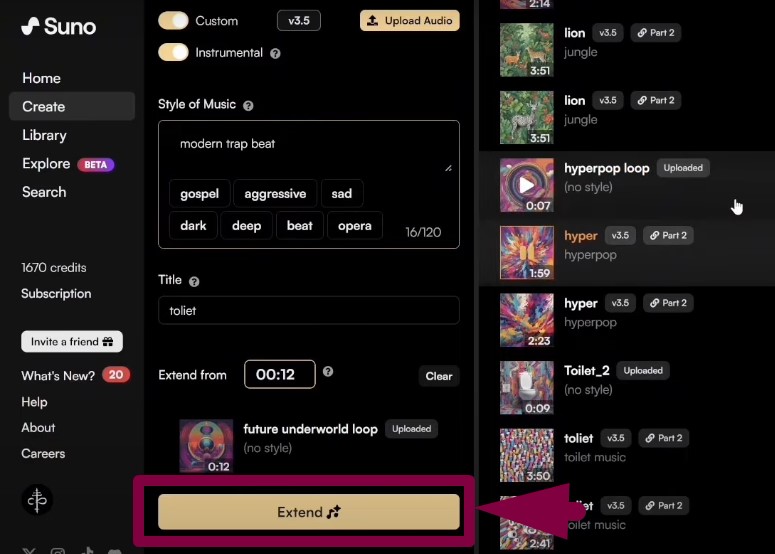The height and width of the screenshot is (554, 775).
Task: Open Part 2 link on first lion track
Action: click(x=656, y=33)
